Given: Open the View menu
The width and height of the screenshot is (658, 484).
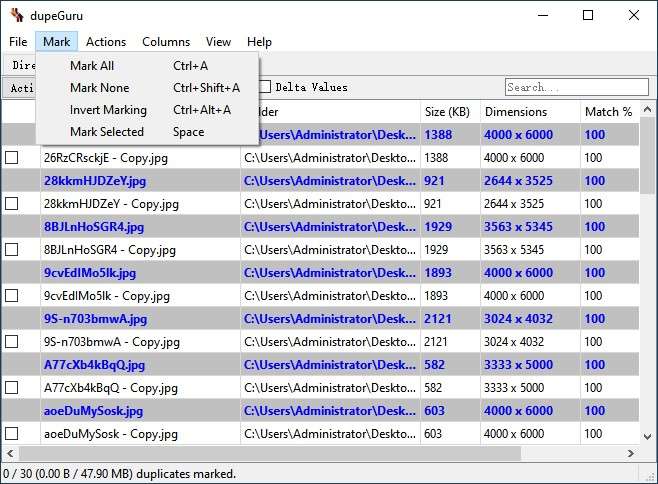Looking at the screenshot, I should [218, 42].
